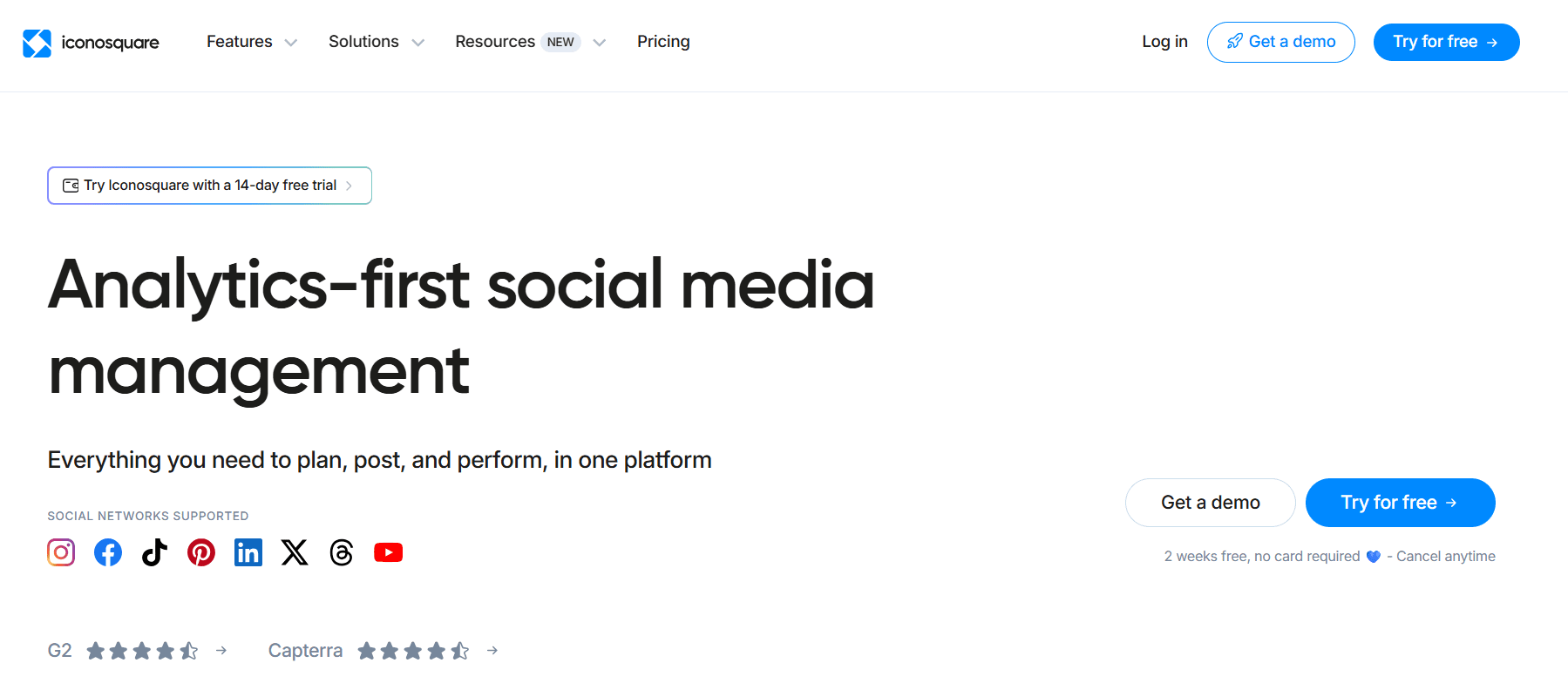Click the blue heart icon

1373,557
